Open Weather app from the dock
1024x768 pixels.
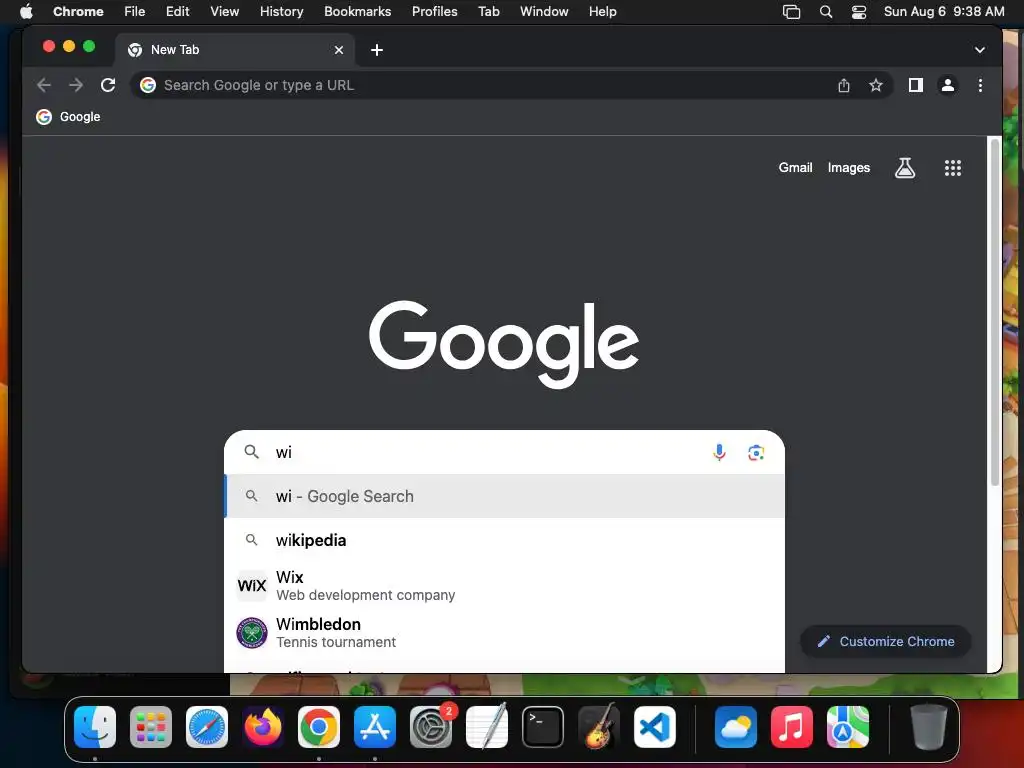(735, 727)
